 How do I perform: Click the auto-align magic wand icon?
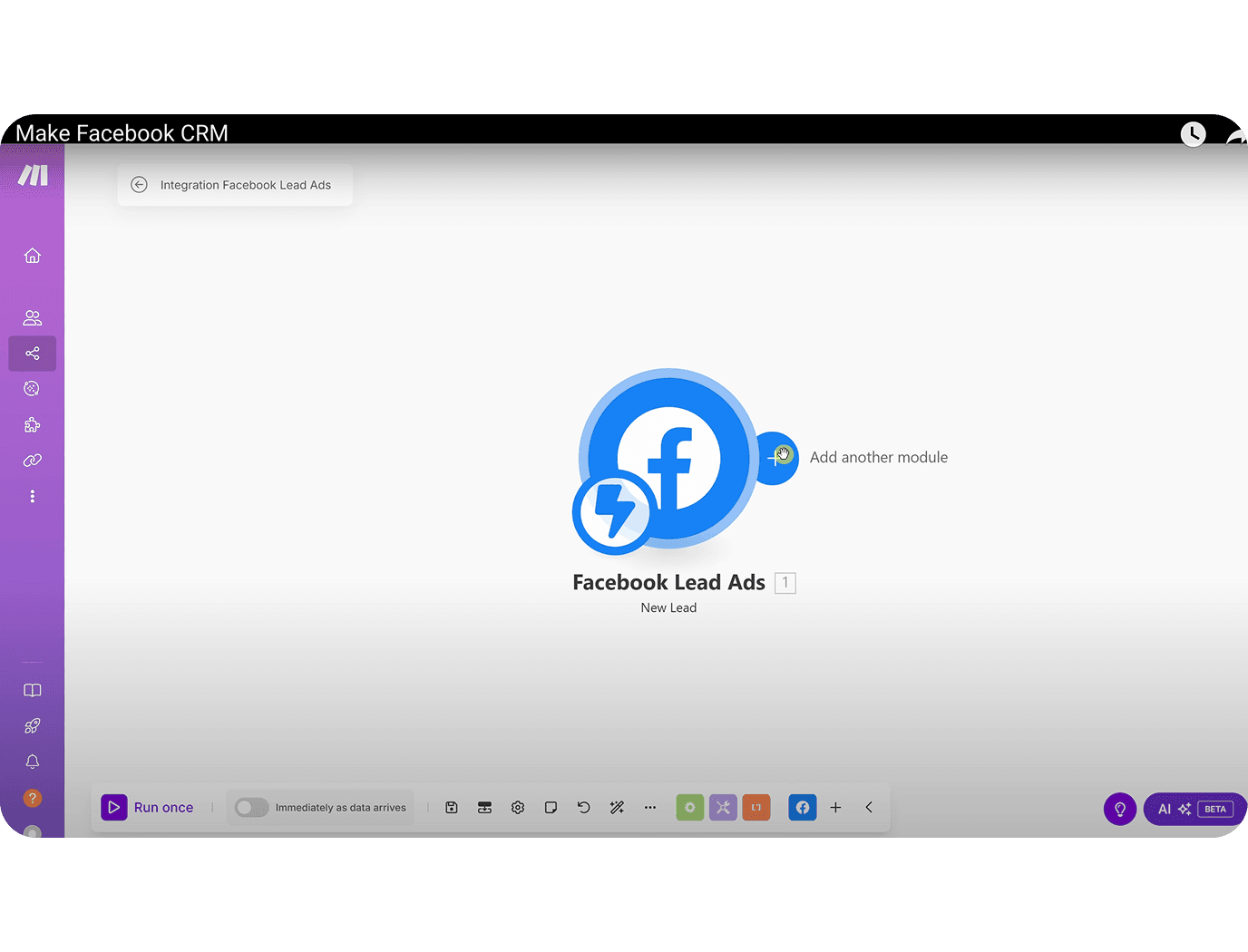617,808
